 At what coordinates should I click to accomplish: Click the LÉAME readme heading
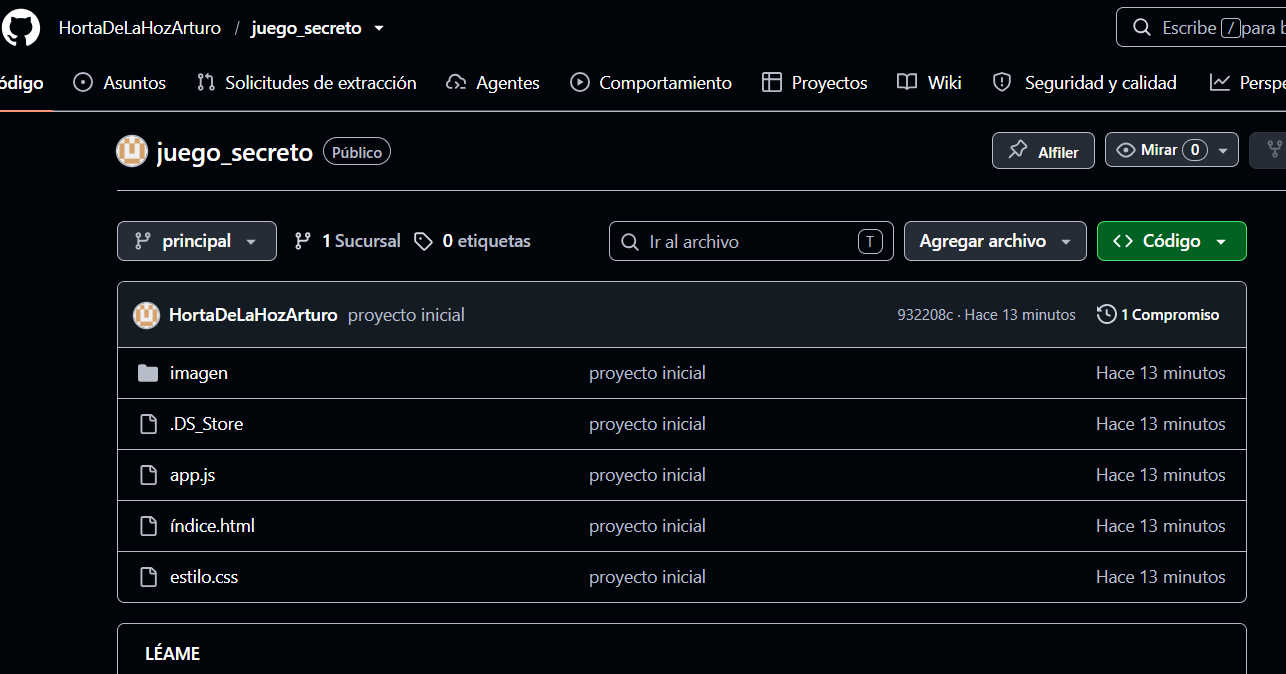[173, 654]
